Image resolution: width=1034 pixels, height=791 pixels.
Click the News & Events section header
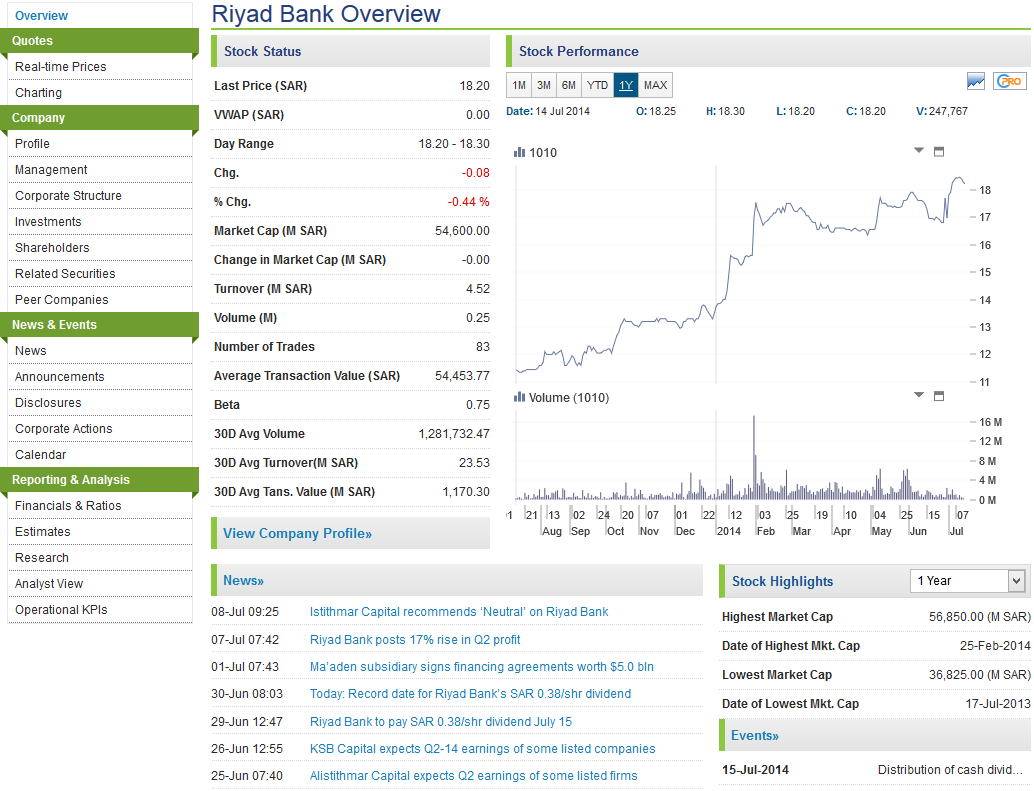click(x=99, y=325)
